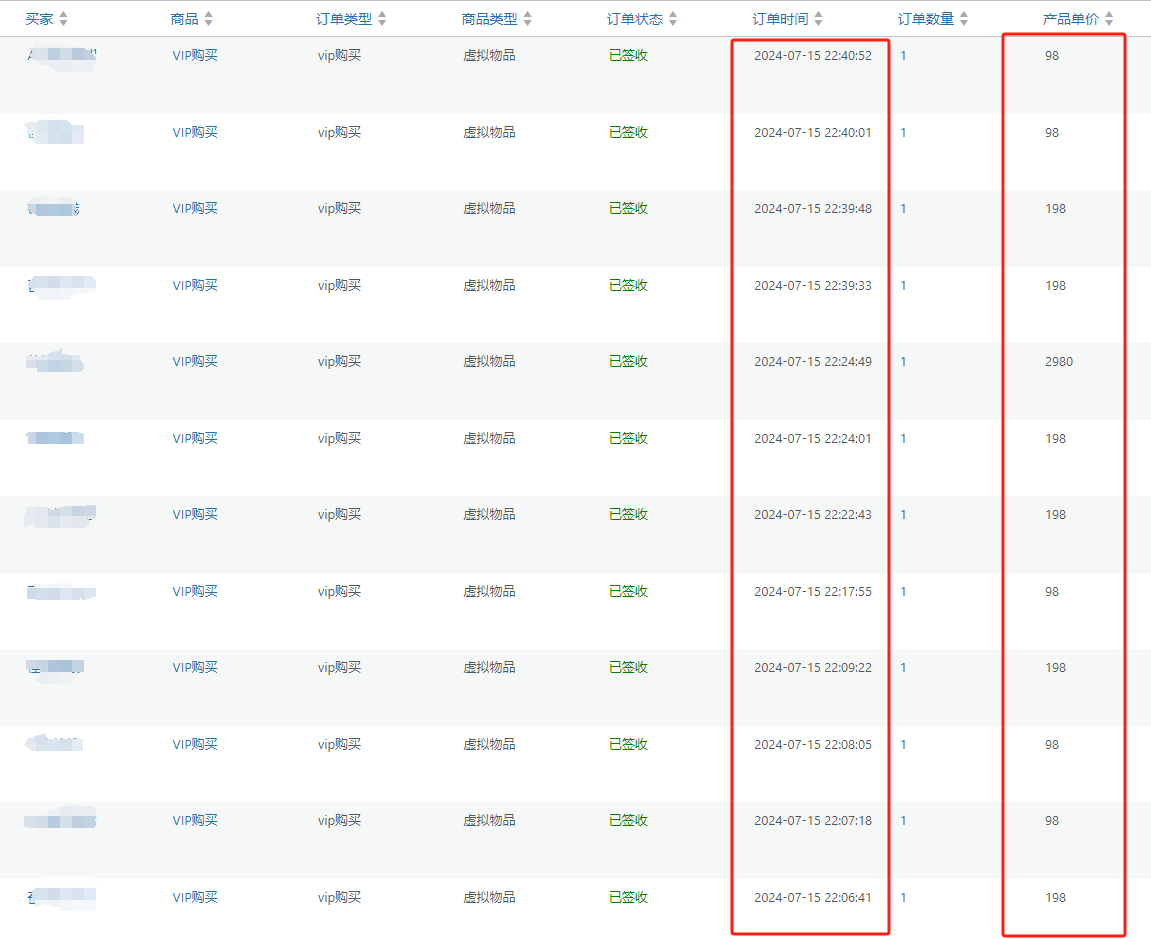Screen dimensions: 1151x939
Task: Click vip购买 order type in the 22:07:18 row
Action: click(x=339, y=821)
